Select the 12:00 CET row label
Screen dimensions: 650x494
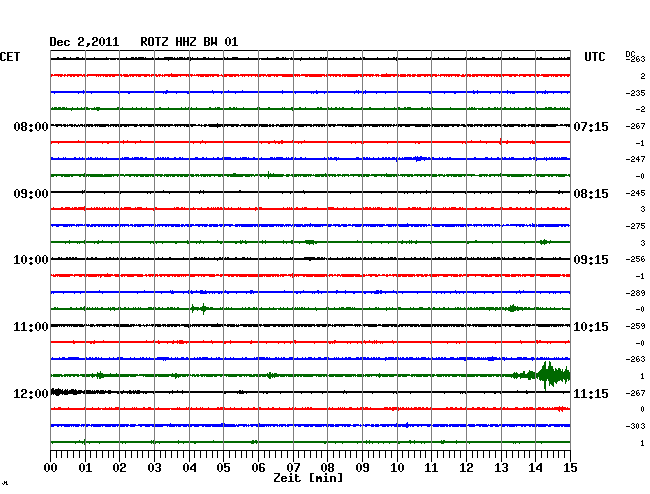[x=31, y=393]
